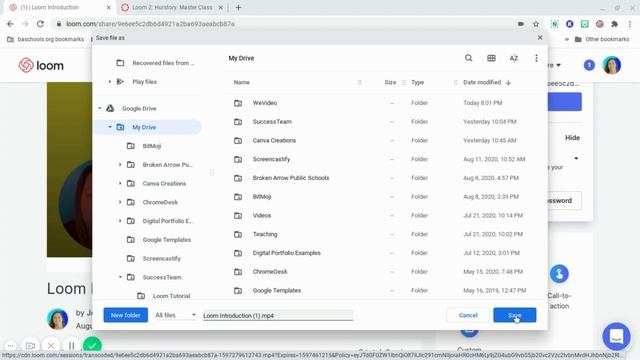The height and width of the screenshot is (360, 640).
Task: Click the Hide link on Loom page
Action: 572,138
